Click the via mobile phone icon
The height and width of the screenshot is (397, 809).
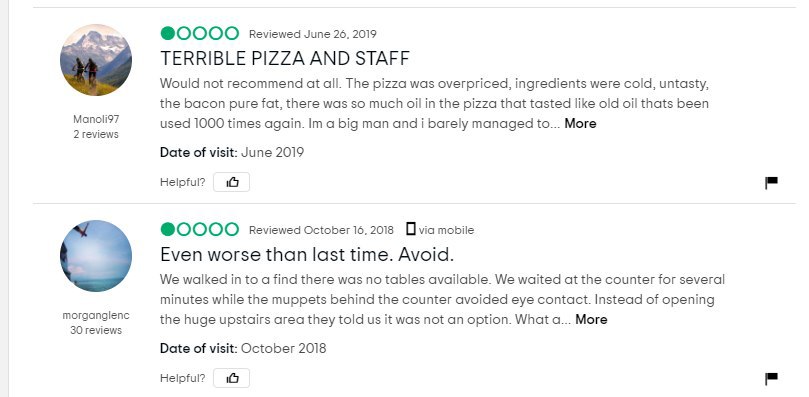pos(411,229)
